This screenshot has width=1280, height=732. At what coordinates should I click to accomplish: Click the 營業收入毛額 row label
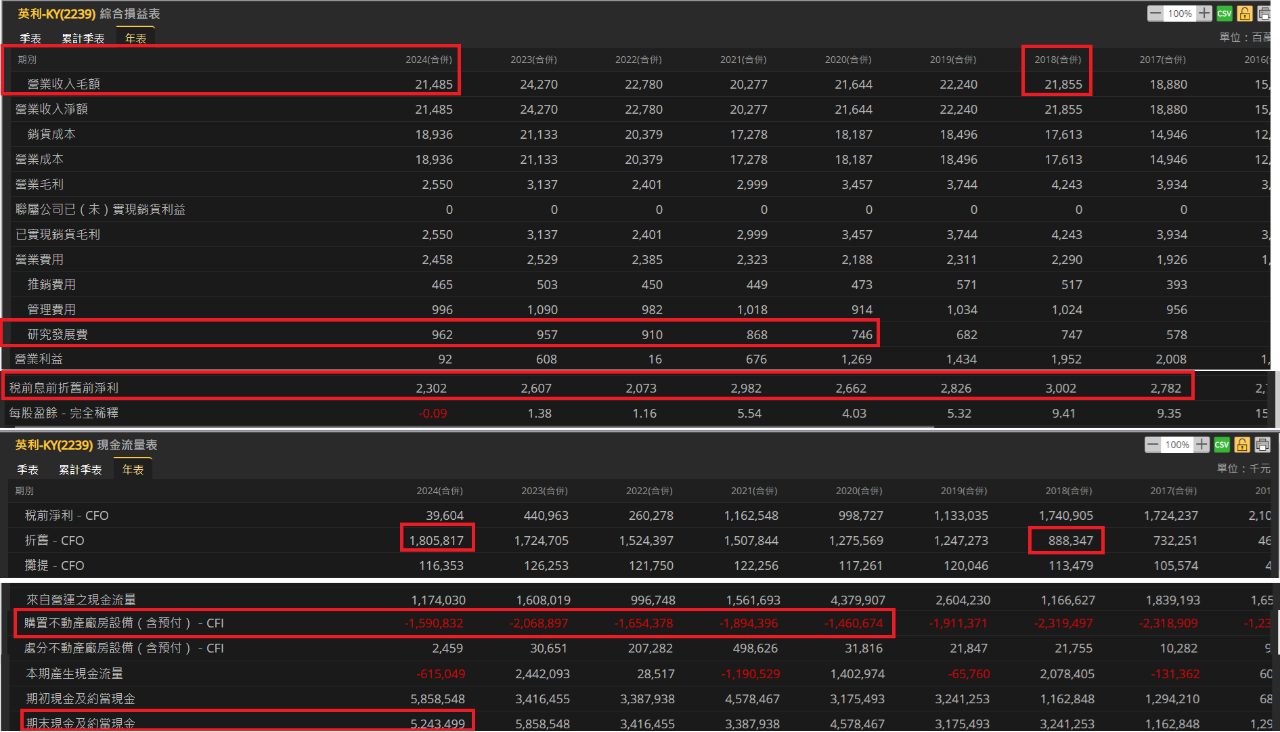point(64,84)
